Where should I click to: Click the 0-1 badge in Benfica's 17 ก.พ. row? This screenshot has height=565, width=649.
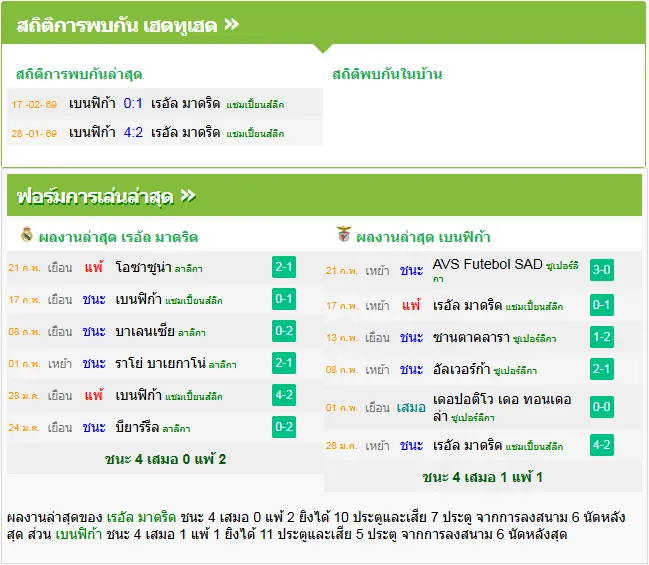click(x=602, y=305)
